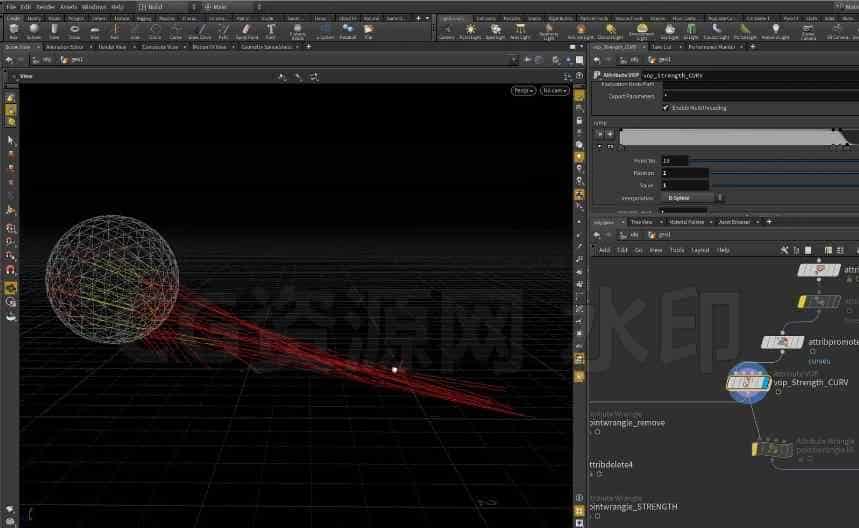Open network editor wrench tools icon

(x=784, y=250)
